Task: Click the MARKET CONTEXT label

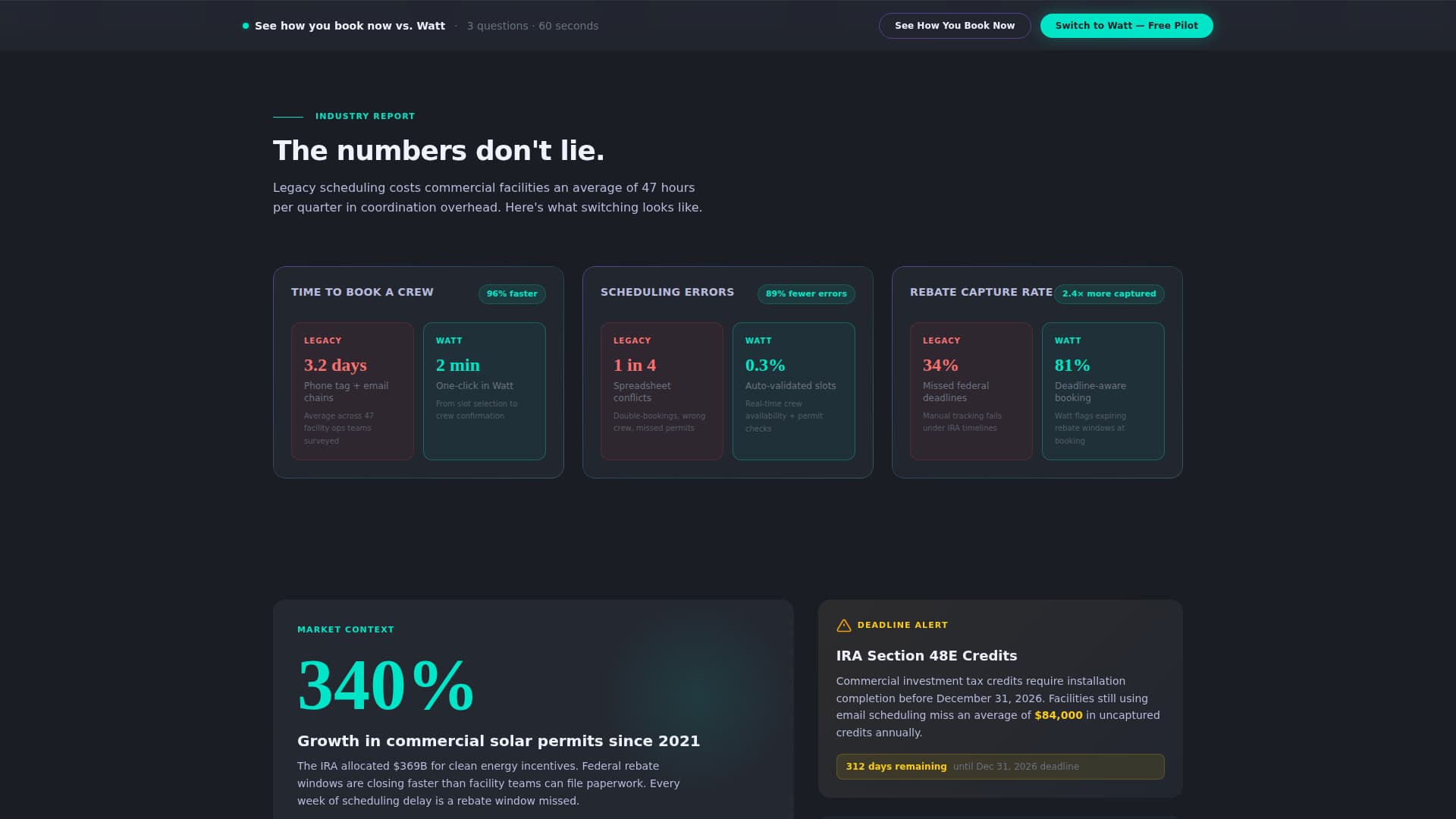Action: click(346, 630)
